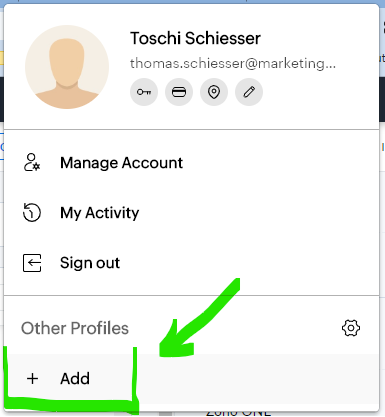Screen dimensions: 385x417
Task: Click the Other Profiles heading
Action: (75, 328)
